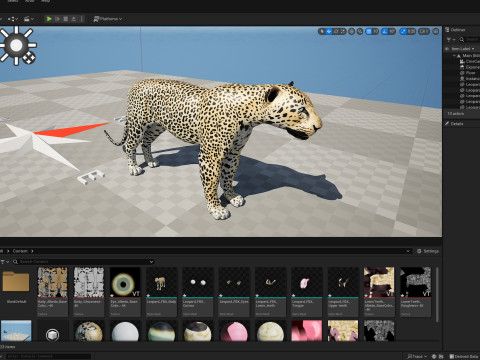Image resolution: width=480 pixels, height=360 pixels.
Task: Select the white sphere material asset
Action: (x=125, y=331)
